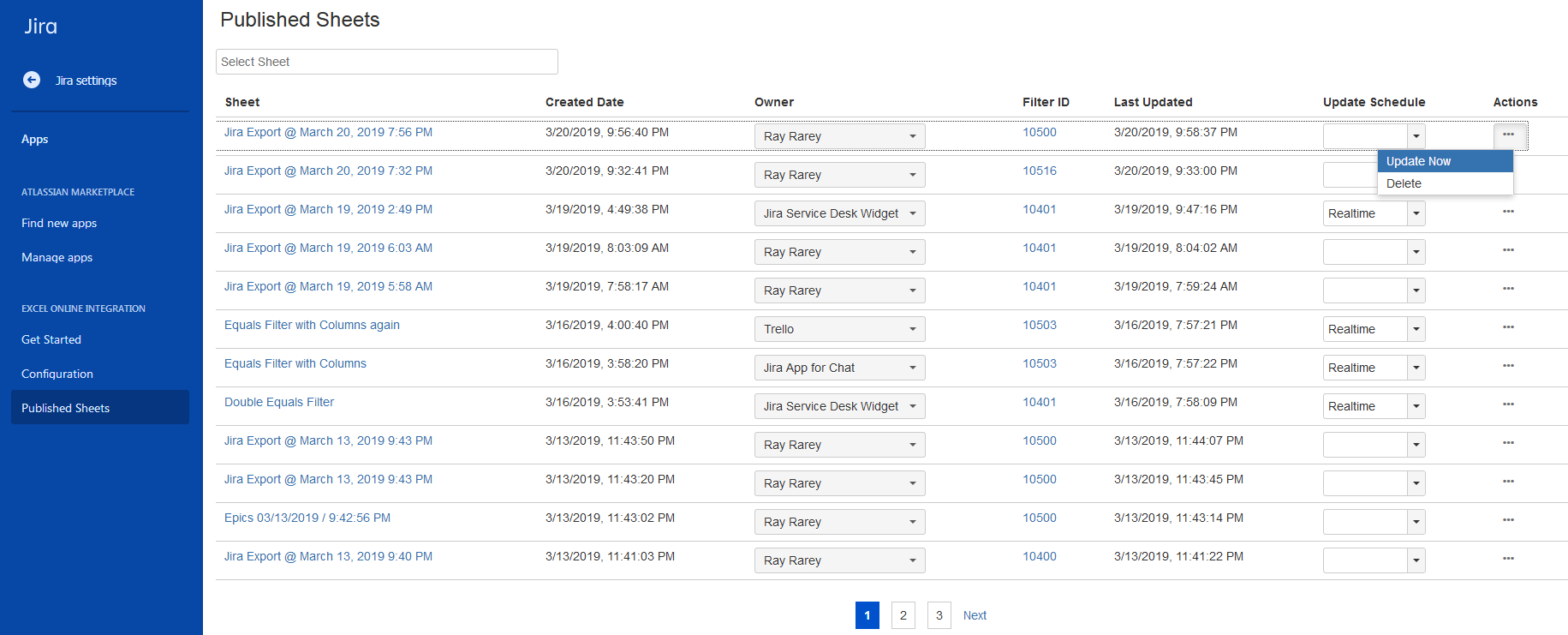This screenshot has height=635, width=1568.
Task: Select Delete in the actions popup menu
Action: click(x=1404, y=183)
